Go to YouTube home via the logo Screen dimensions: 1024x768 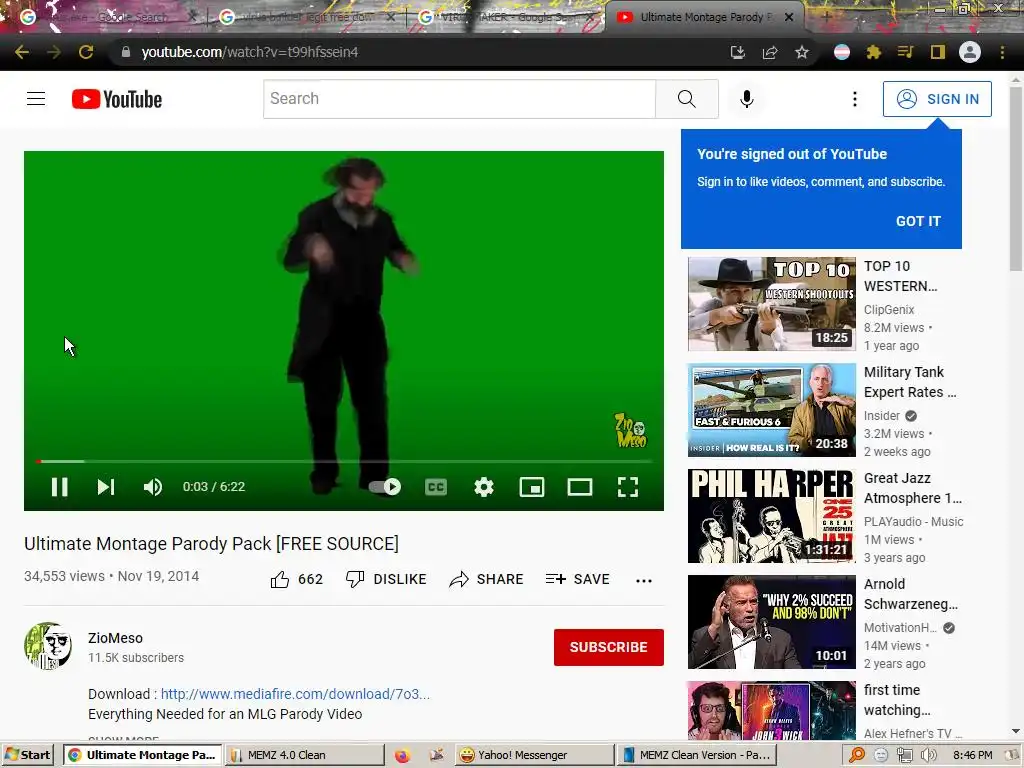pyautogui.click(x=117, y=99)
